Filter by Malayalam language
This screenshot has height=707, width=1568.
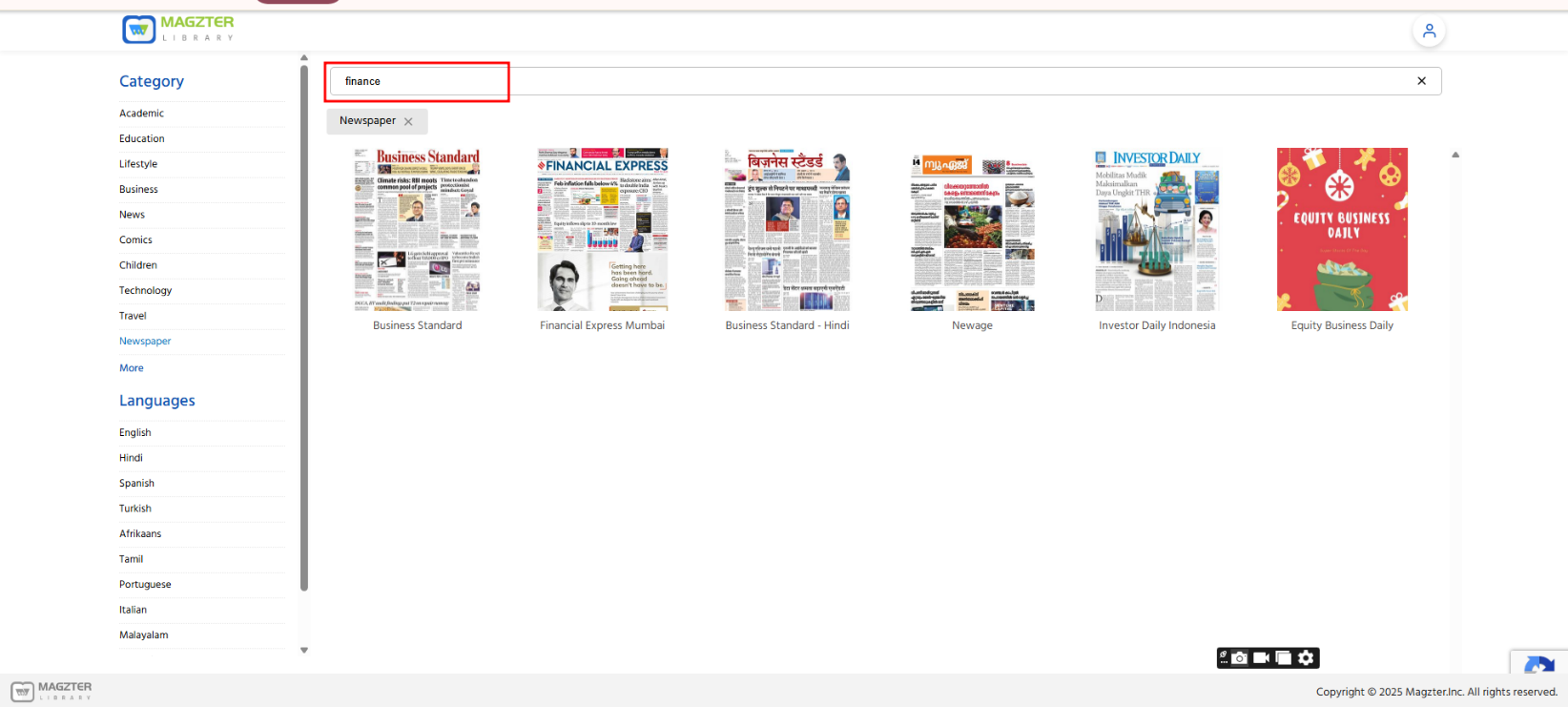pyautogui.click(x=143, y=635)
